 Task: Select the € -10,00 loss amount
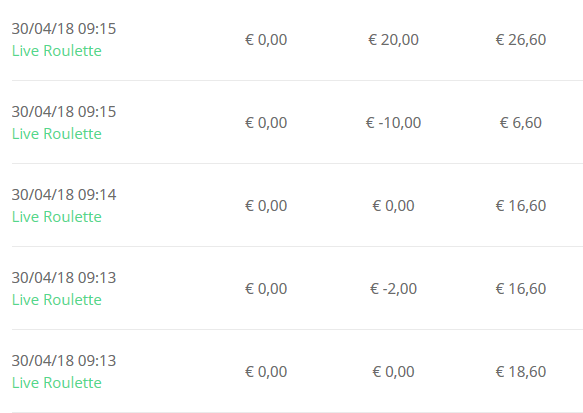(393, 123)
